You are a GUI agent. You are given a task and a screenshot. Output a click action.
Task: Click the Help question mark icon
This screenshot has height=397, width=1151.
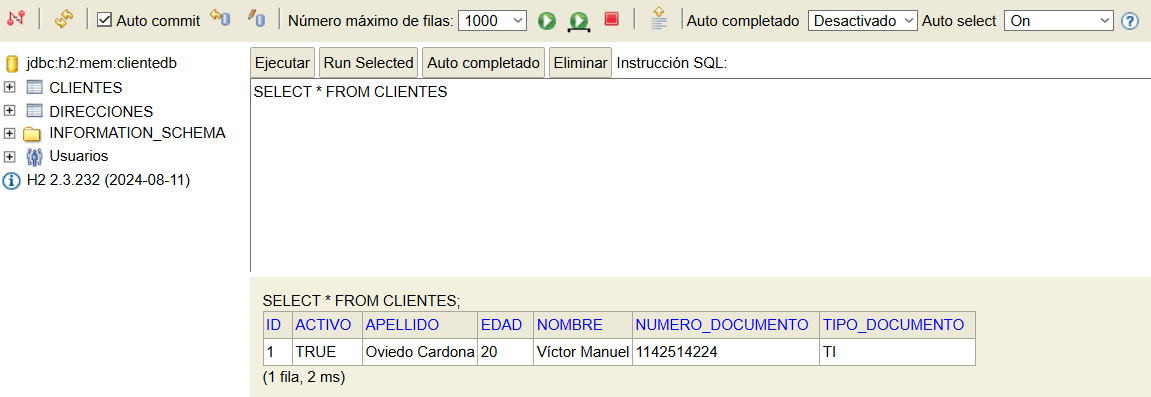point(1130,21)
